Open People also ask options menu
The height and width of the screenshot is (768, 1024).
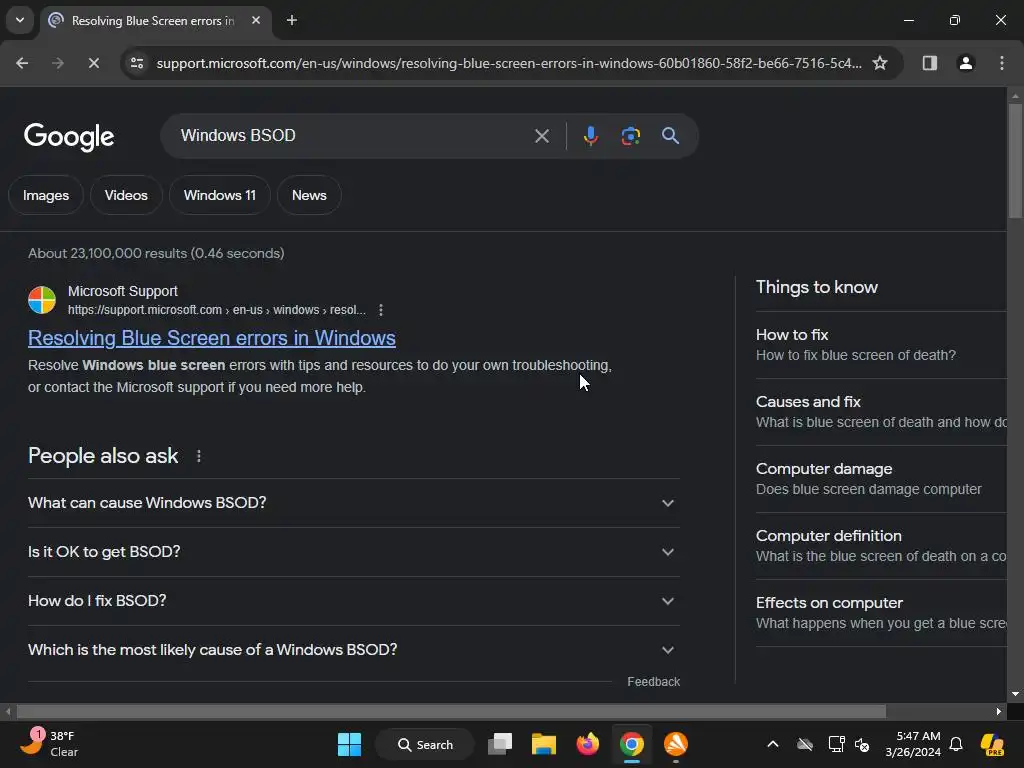coord(199,456)
